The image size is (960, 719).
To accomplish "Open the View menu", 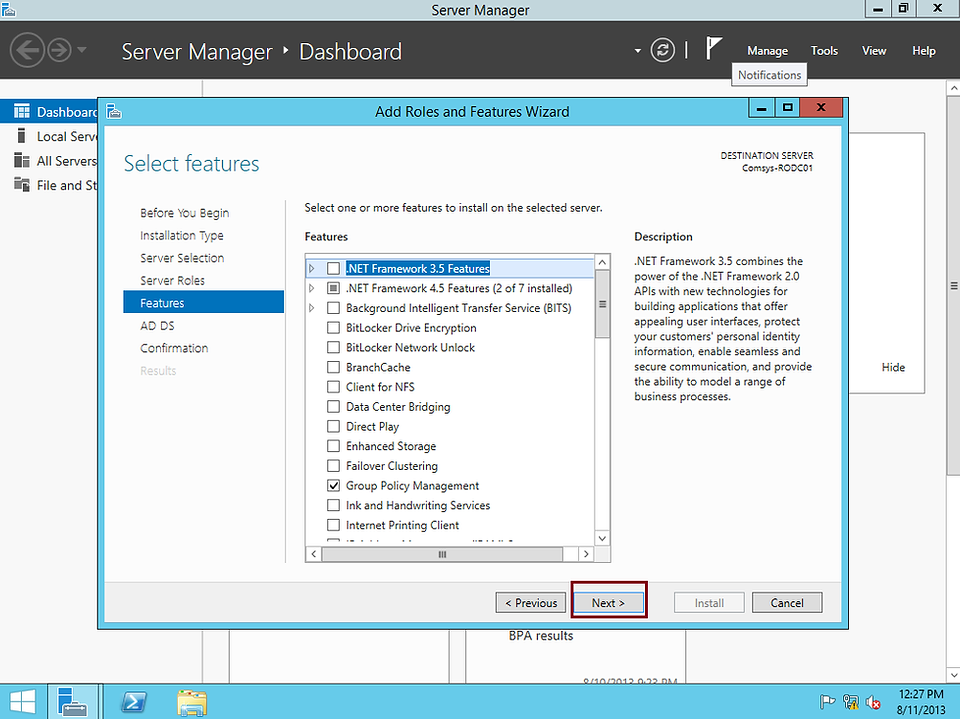I will pos(874,51).
